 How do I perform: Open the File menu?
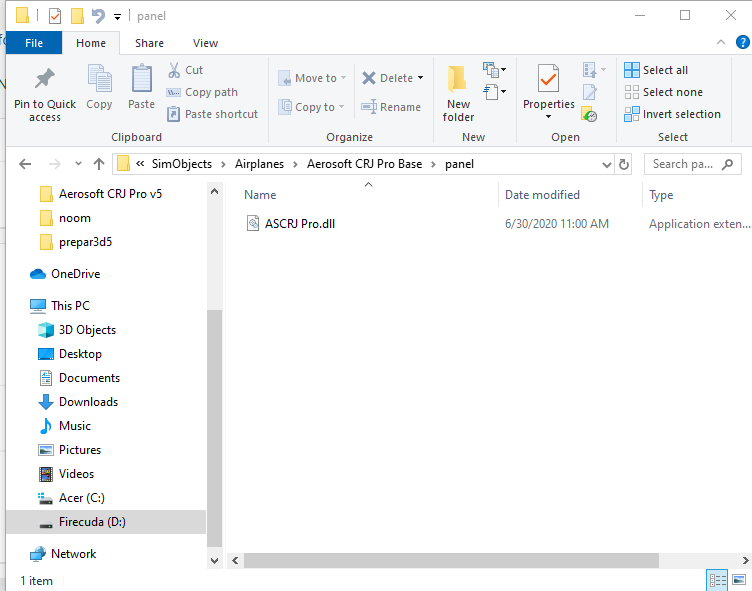tap(34, 43)
